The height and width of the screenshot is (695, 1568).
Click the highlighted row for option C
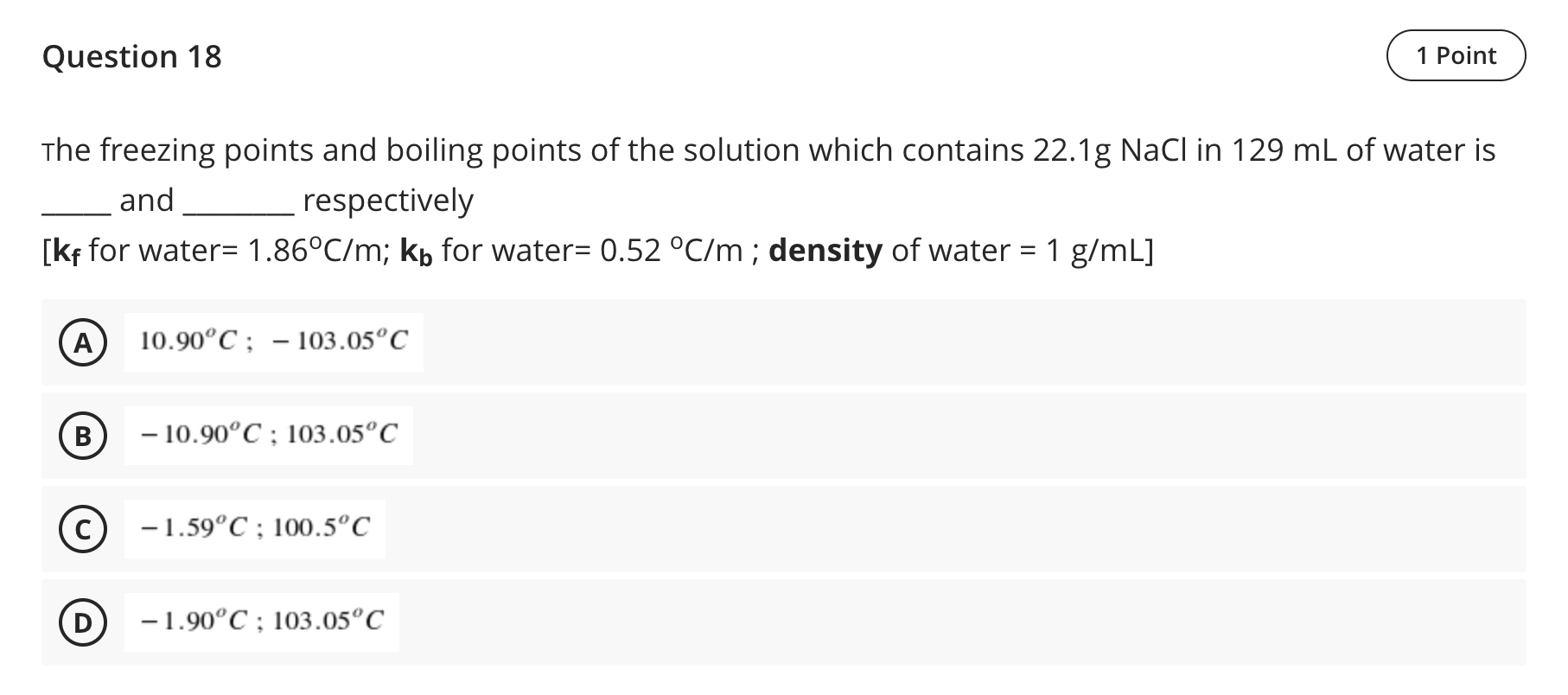pyautogui.click(x=778, y=528)
